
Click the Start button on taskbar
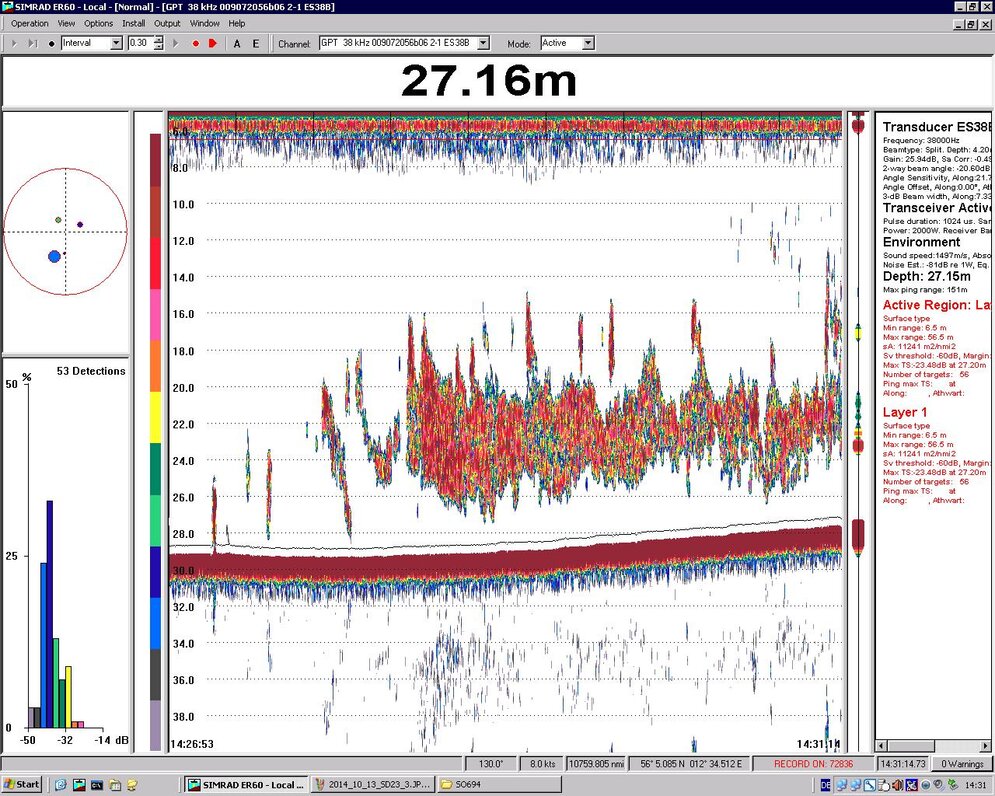pos(23,785)
